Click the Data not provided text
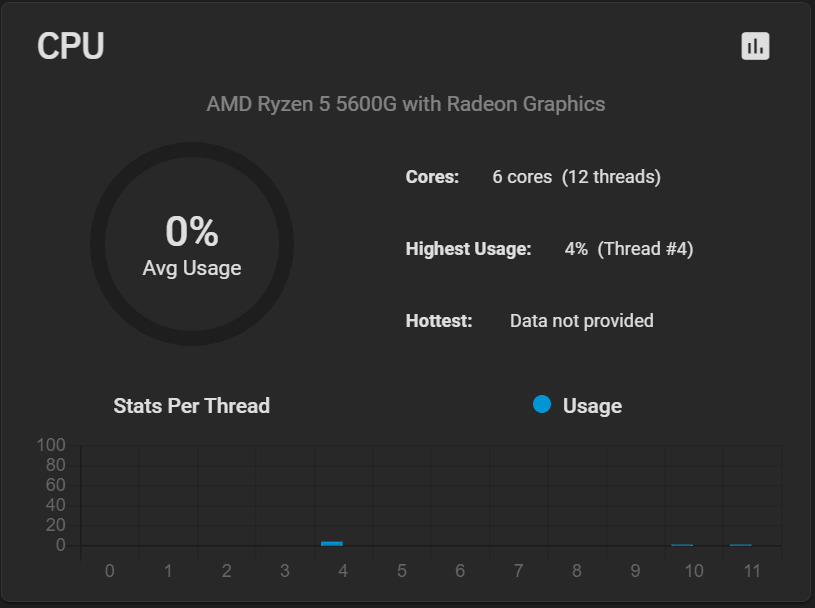The width and height of the screenshot is (815, 608). tap(582, 321)
